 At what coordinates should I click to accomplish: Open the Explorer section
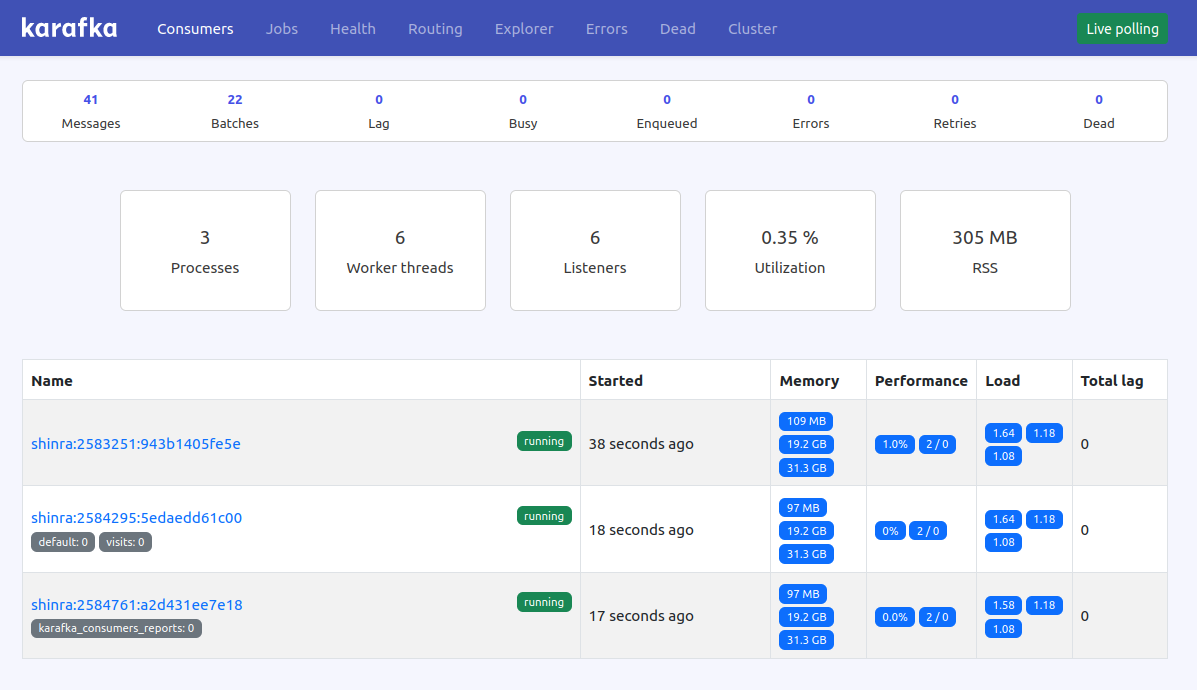pyautogui.click(x=524, y=28)
